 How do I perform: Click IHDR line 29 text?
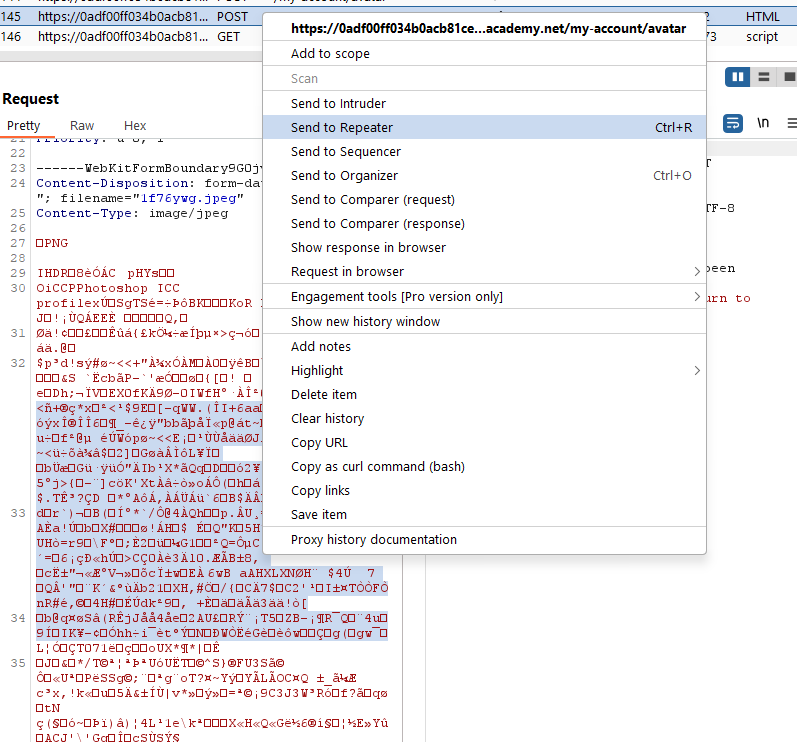pyautogui.click(x=105, y=273)
